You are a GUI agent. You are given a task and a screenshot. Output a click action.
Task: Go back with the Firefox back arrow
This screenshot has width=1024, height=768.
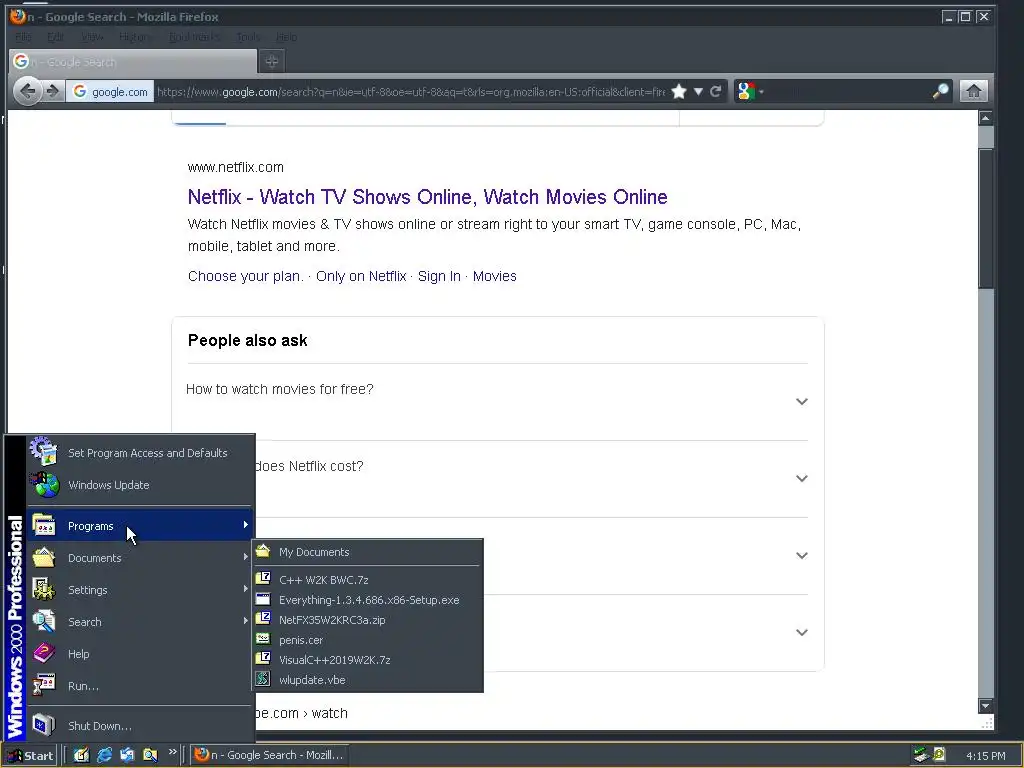click(x=27, y=91)
